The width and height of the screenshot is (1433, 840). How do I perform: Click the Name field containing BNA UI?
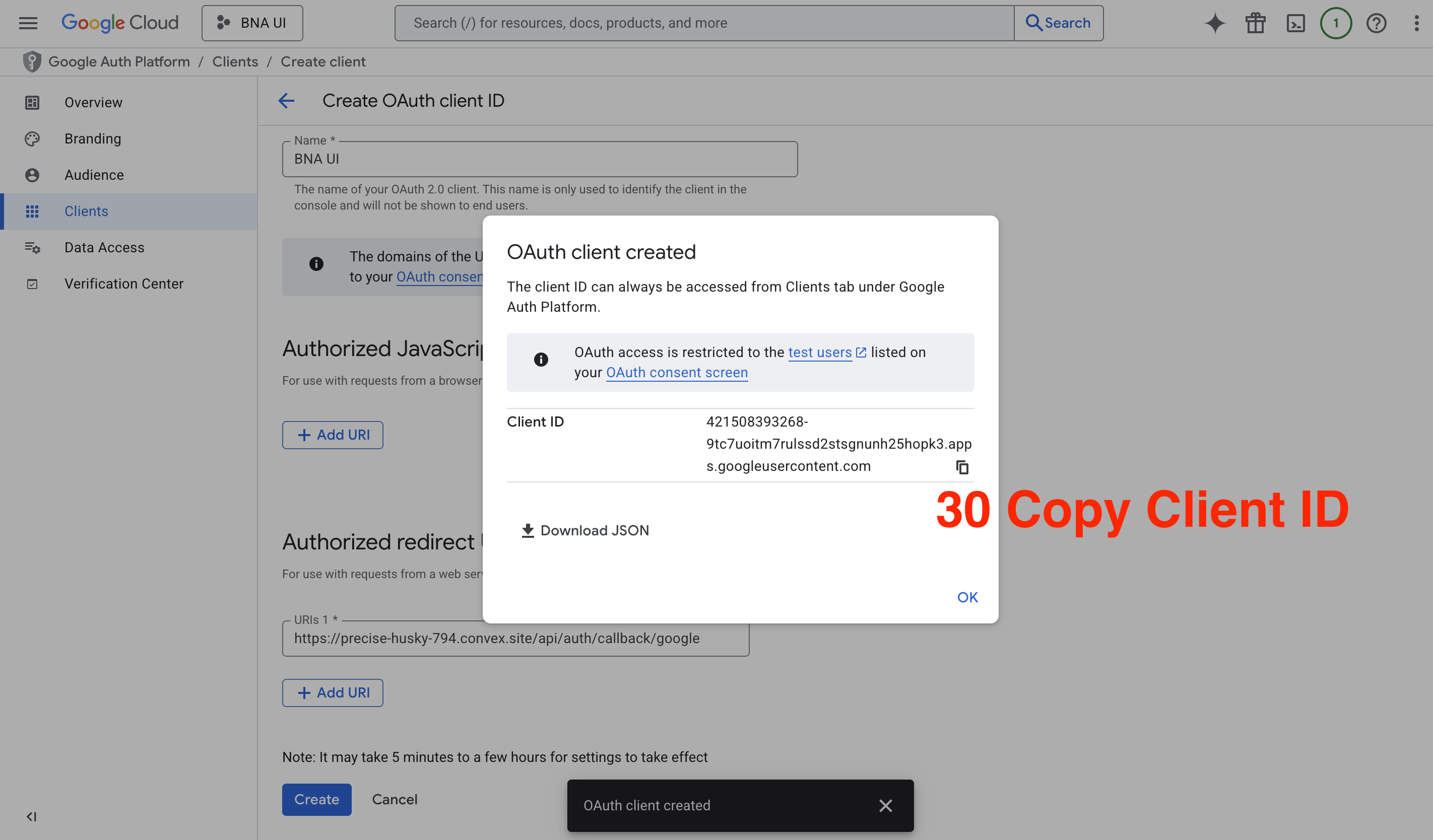(x=540, y=159)
